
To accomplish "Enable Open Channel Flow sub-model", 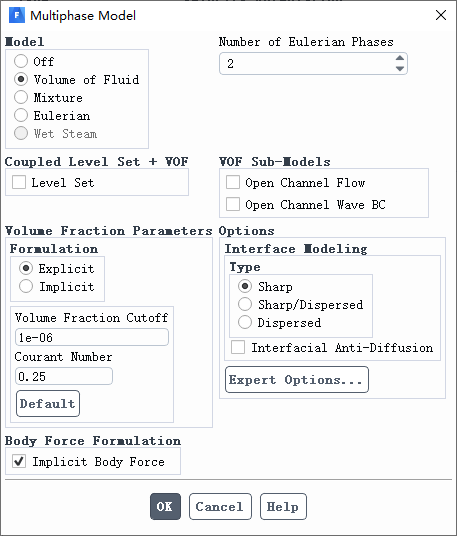I will point(233,182).
